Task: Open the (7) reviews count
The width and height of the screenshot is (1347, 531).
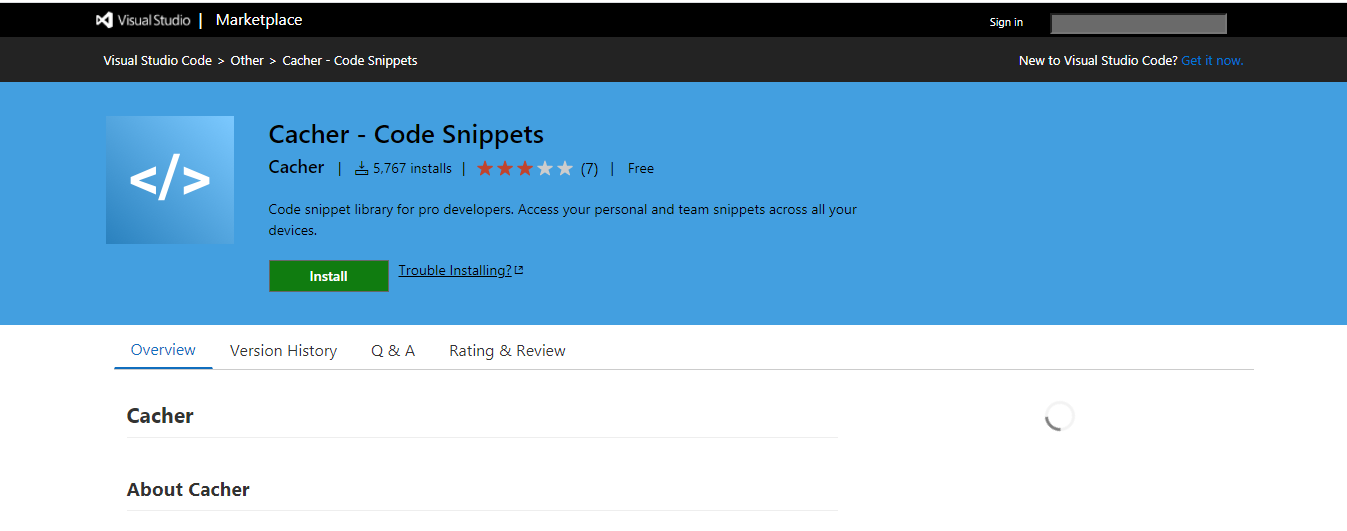Action: click(x=589, y=168)
